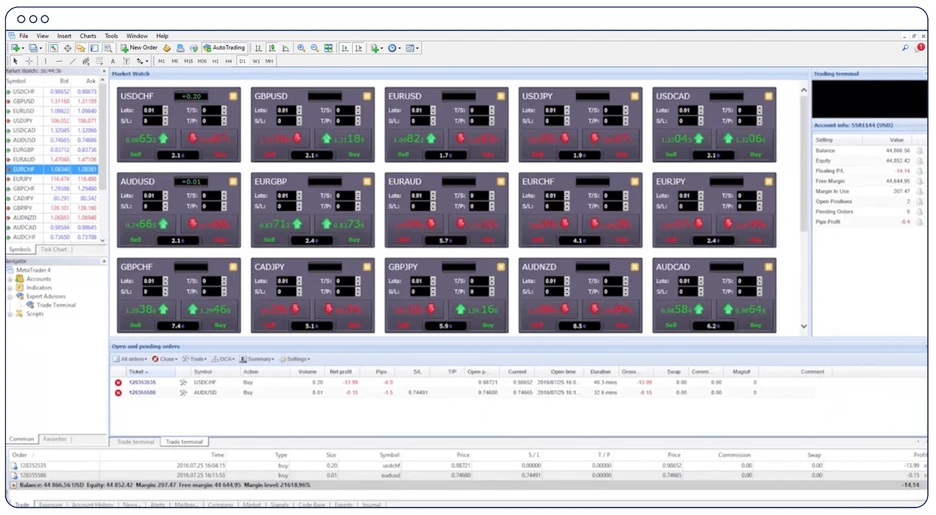Click the yellow settings icon on AUDCAD tile
This screenshot has height=515, width=936.
pos(768,267)
